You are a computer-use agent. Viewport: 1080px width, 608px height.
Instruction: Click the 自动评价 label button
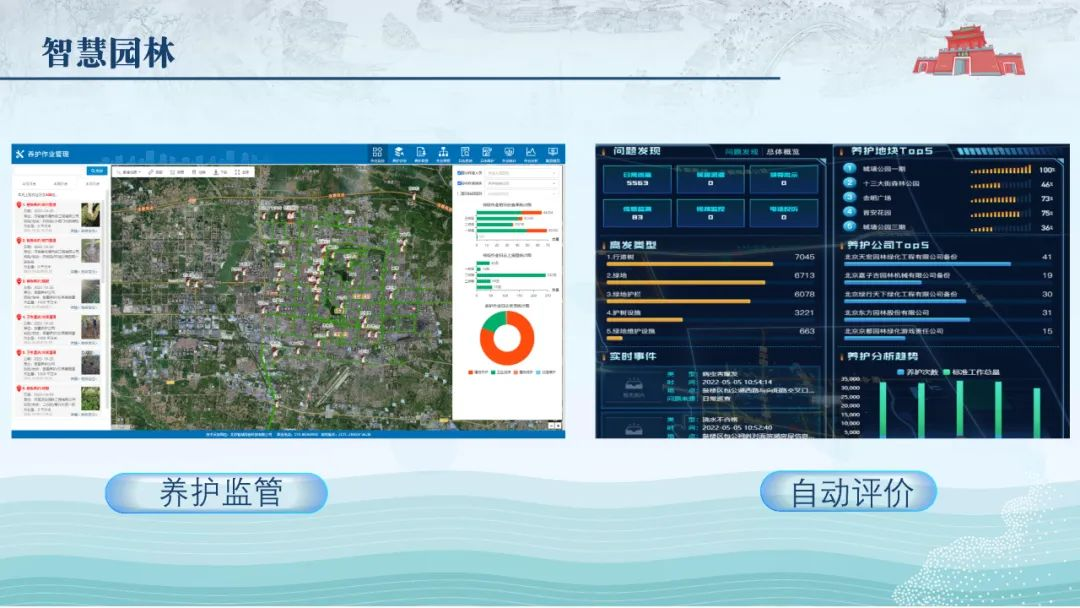coord(849,492)
